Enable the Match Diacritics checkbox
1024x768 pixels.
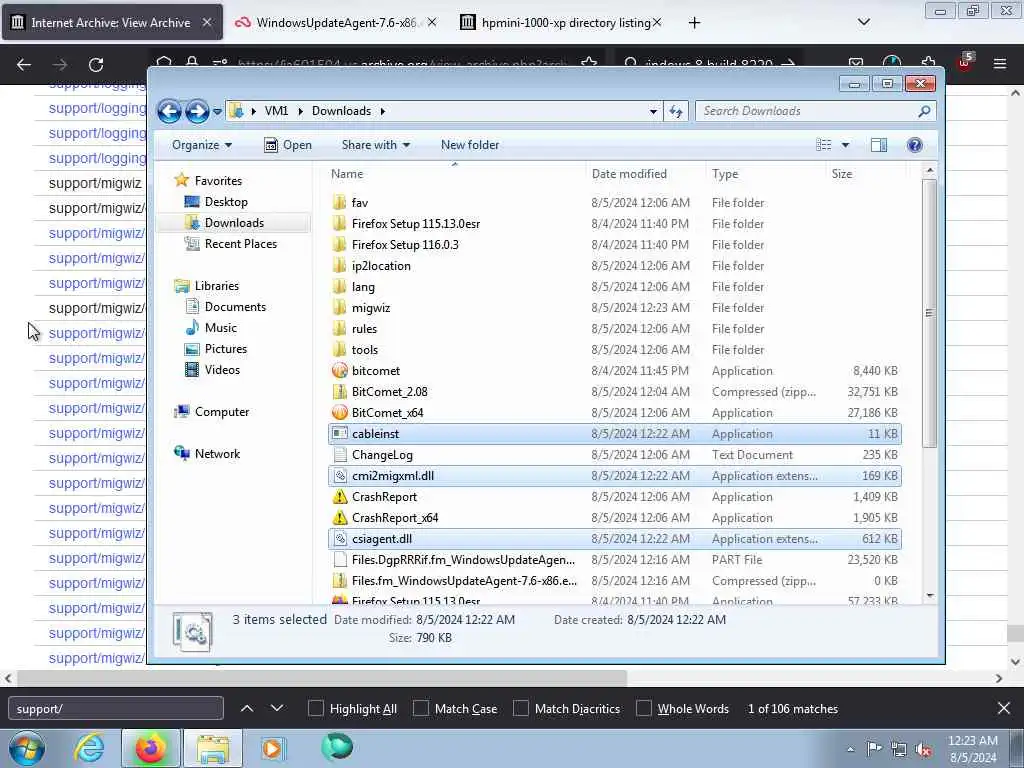pyautogui.click(x=521, y=709)
